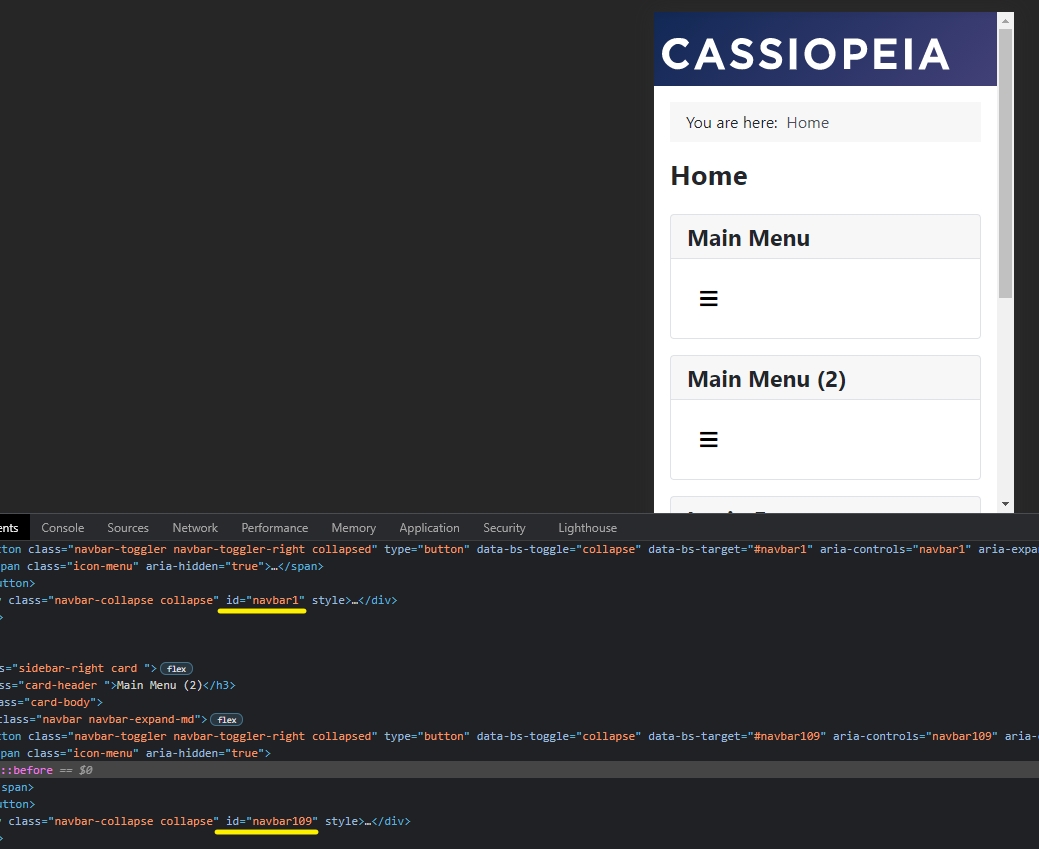Click the id="navbar109" attribute

point(272,821)
